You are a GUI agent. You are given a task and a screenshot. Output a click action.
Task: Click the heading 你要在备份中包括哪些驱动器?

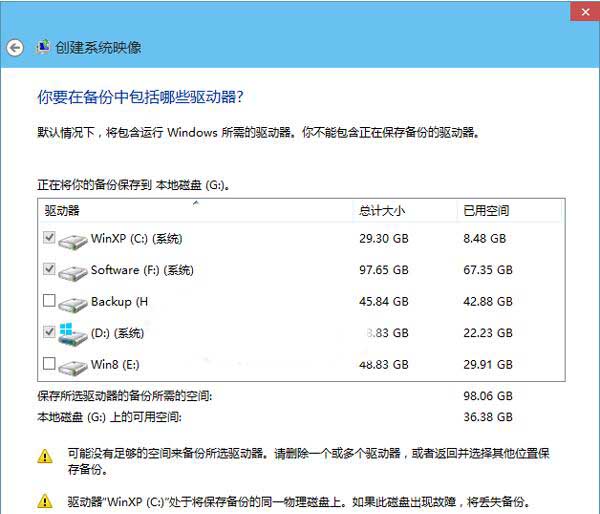[140, 97]
